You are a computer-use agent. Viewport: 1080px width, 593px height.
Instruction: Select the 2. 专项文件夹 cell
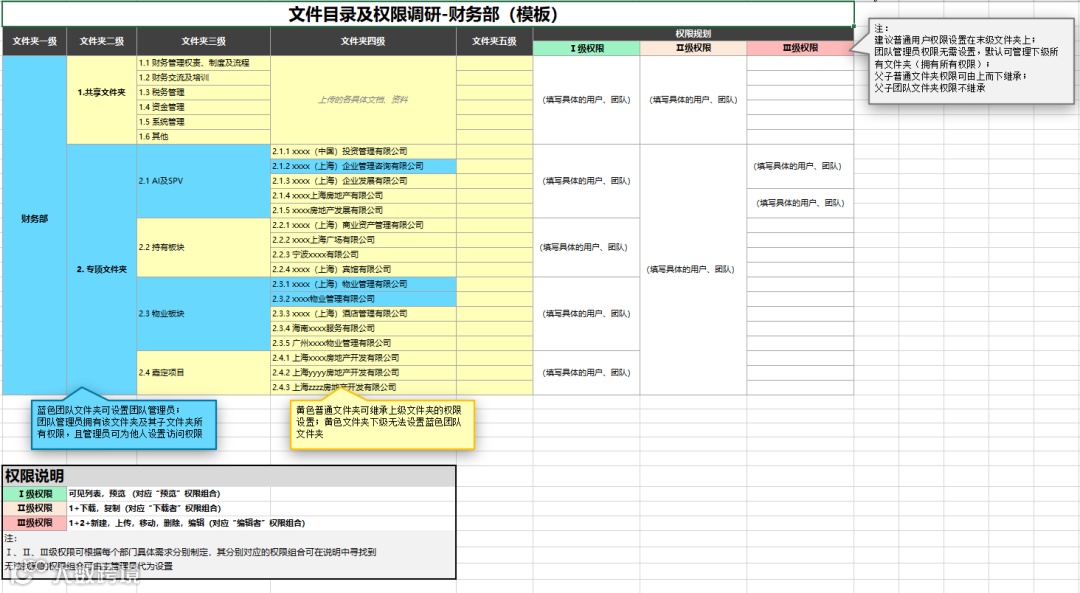101,269
